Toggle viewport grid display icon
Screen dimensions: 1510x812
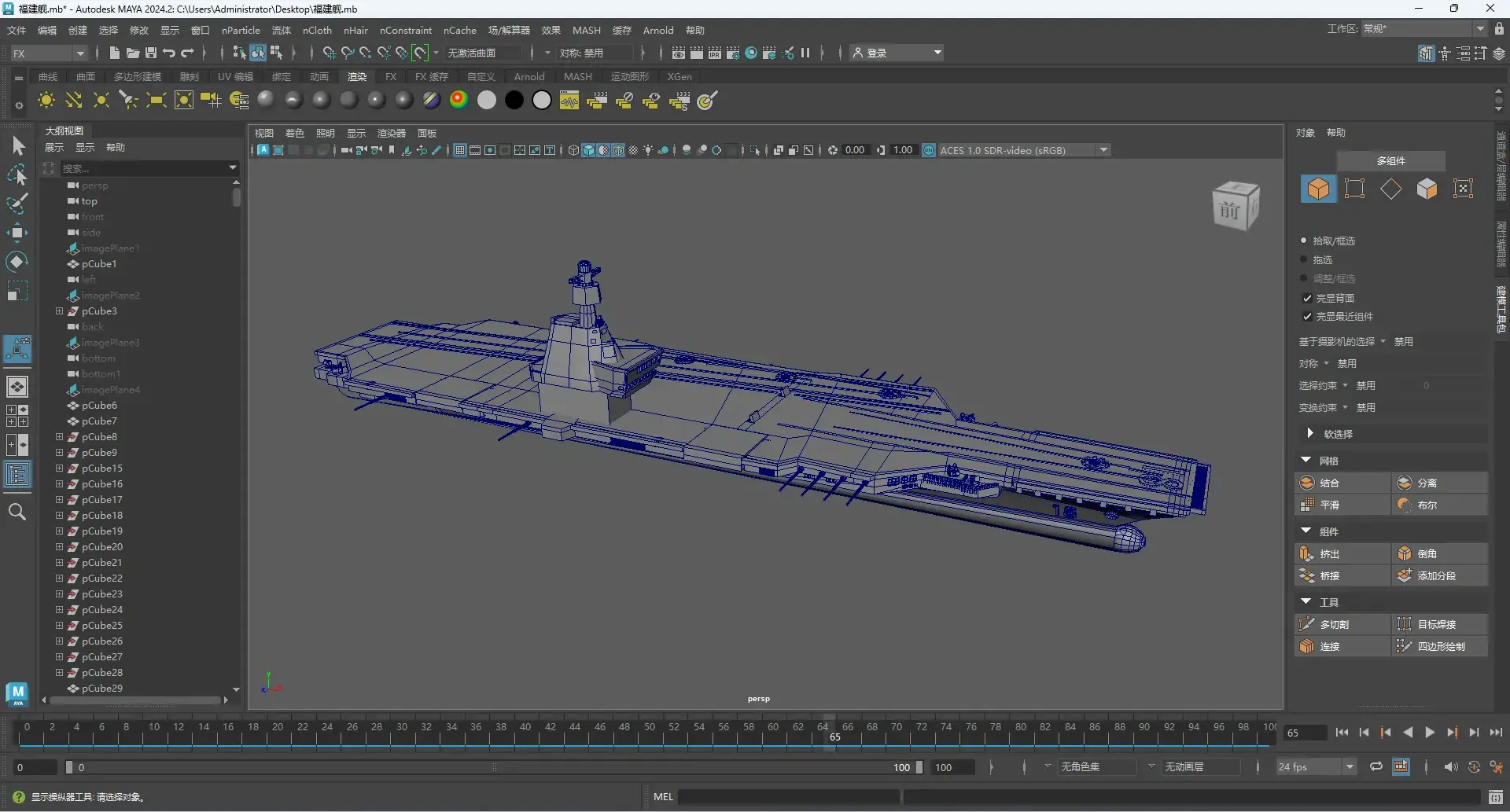coord(460,150)
